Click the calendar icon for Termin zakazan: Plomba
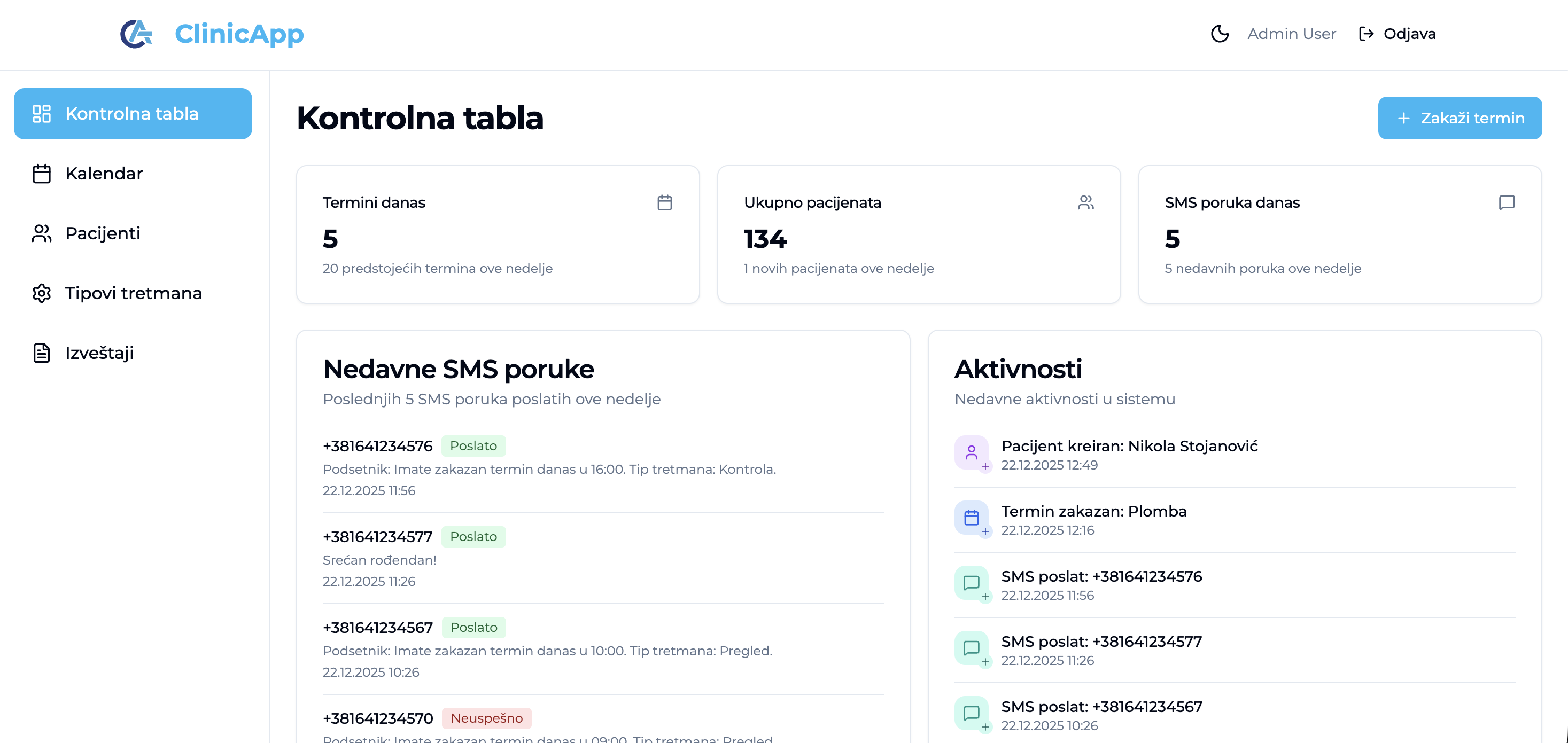 (972, 518)
